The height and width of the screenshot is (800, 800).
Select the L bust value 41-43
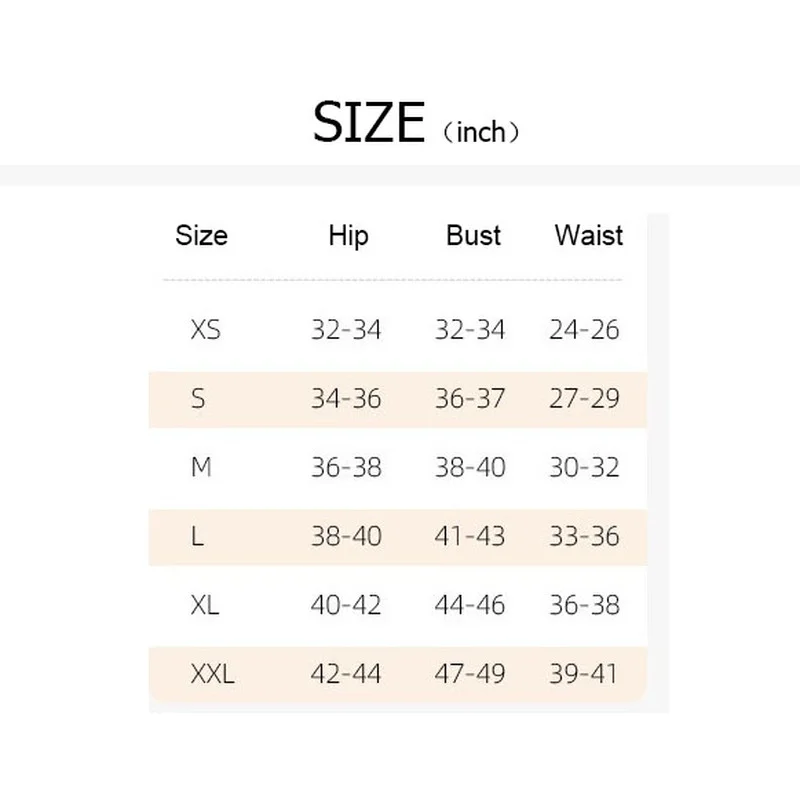point(470,537)
